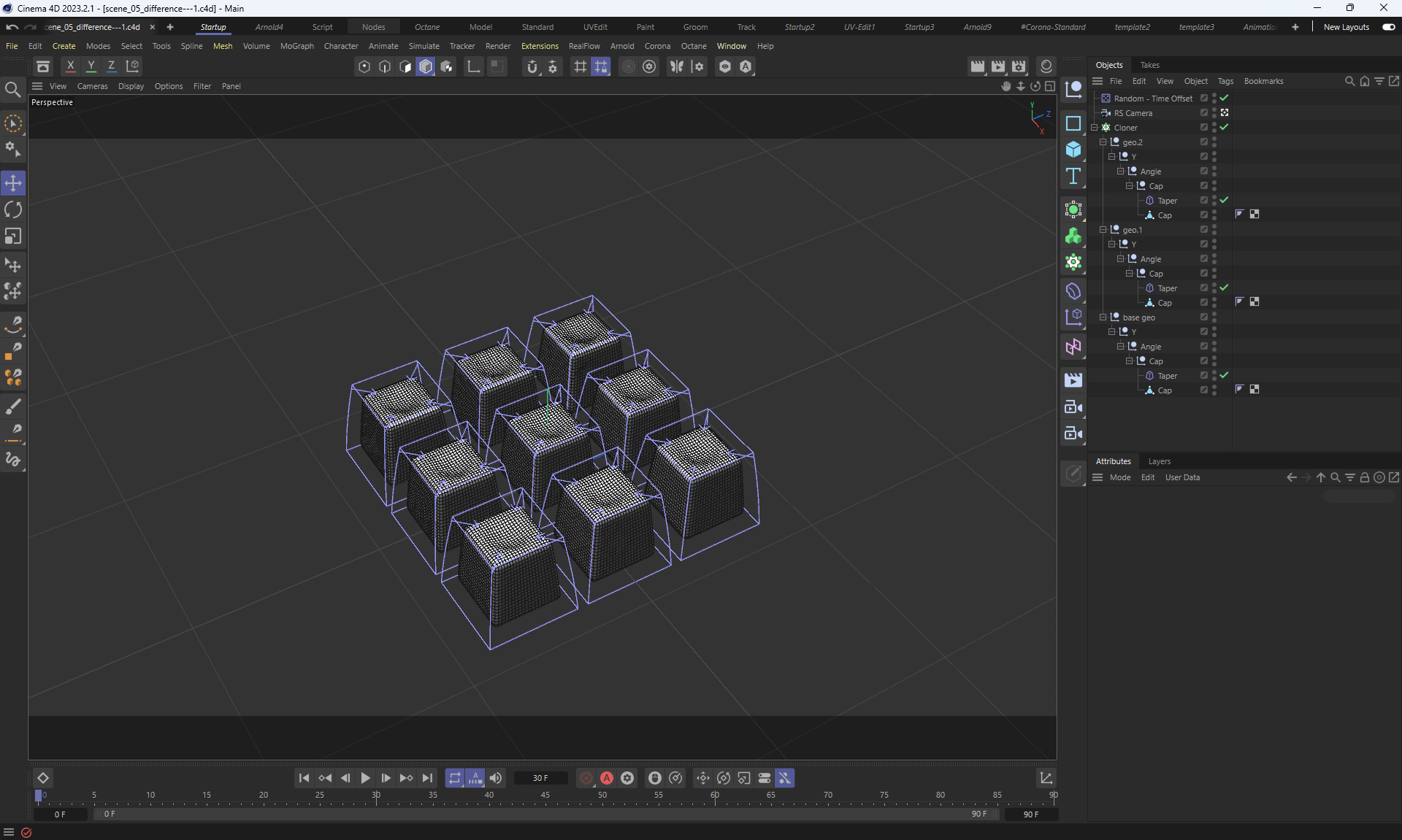Switch to the Takes tab
The image size is (1402, 840).
point(1149,65)
